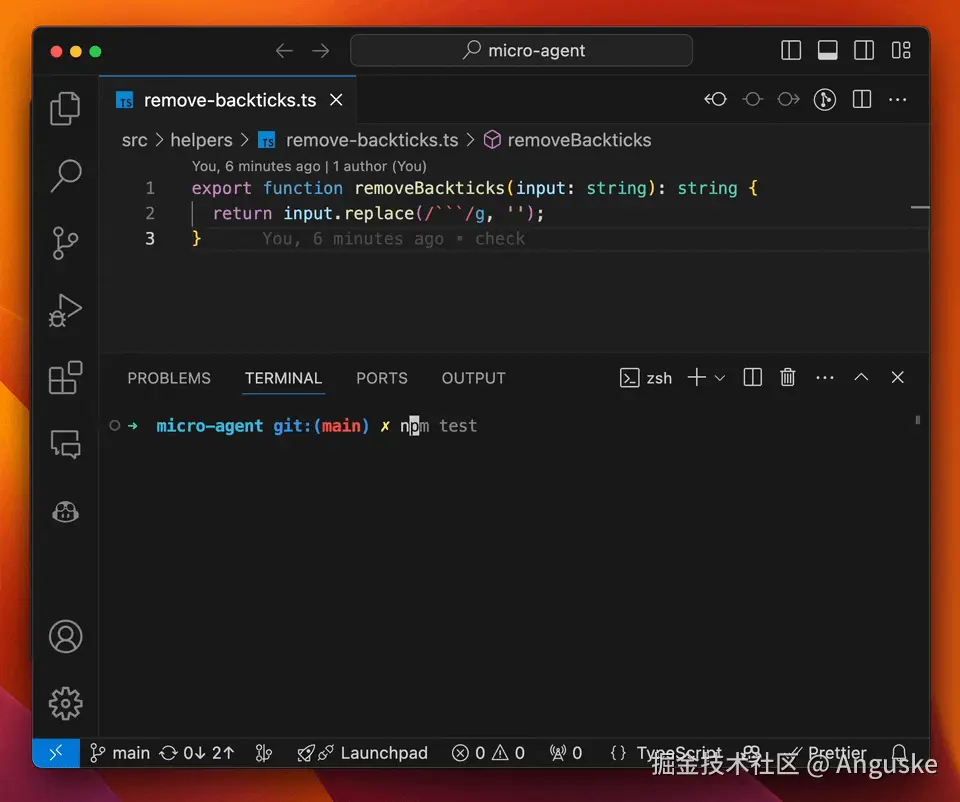Screen dimensions: 960x802
Task: Open the Chat view in activity bar
Action: [x=65, y=444]
